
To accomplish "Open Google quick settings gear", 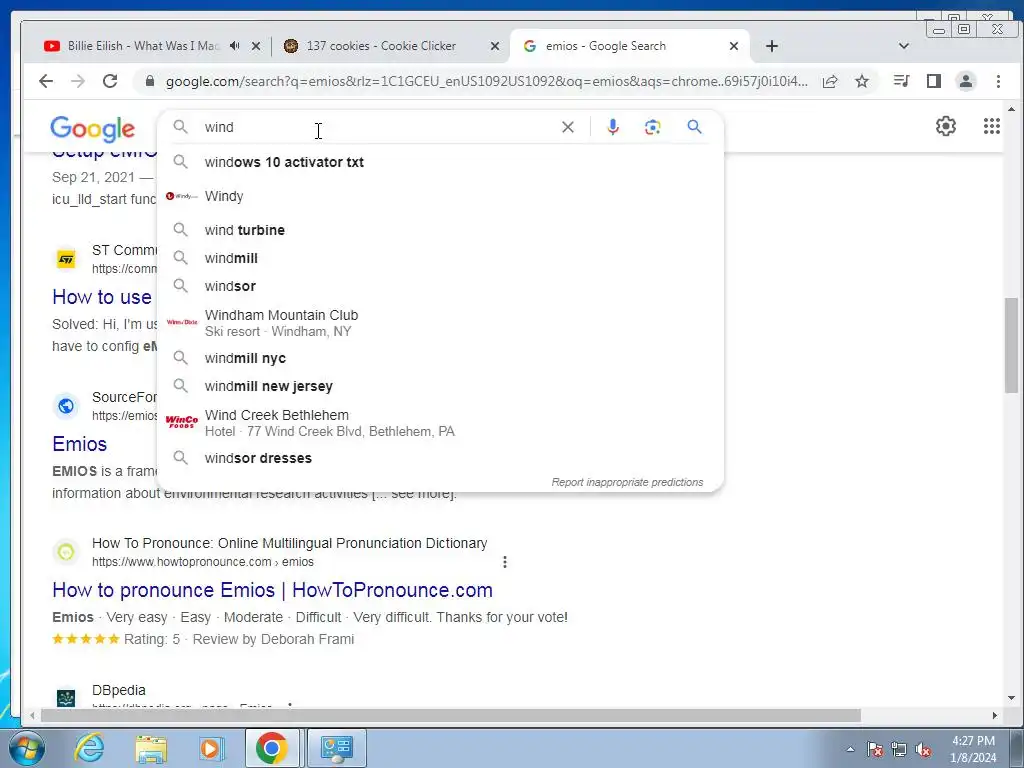I will point(946,126).
